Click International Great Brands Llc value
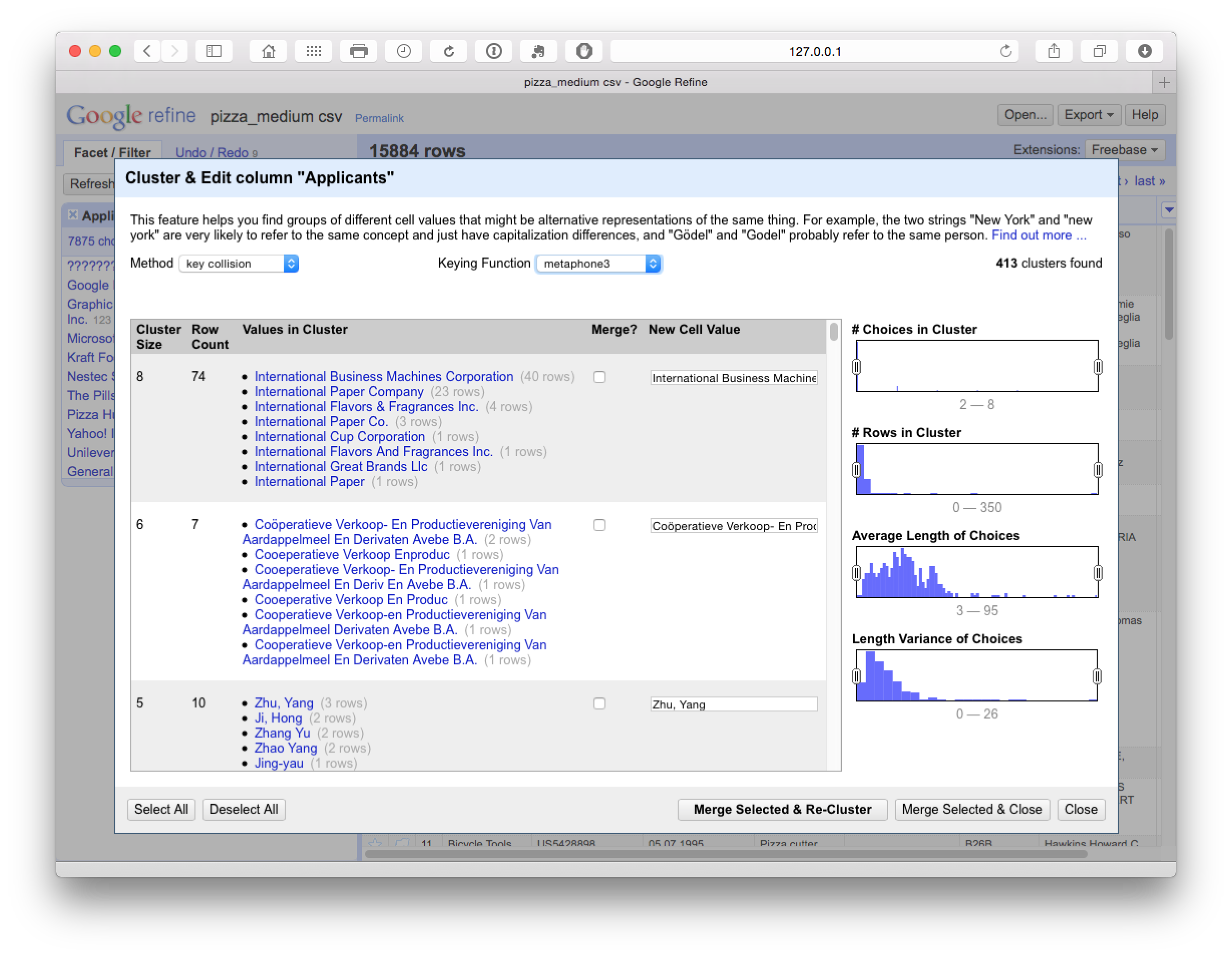This screenshot has height=957, width=1232. 341,467
